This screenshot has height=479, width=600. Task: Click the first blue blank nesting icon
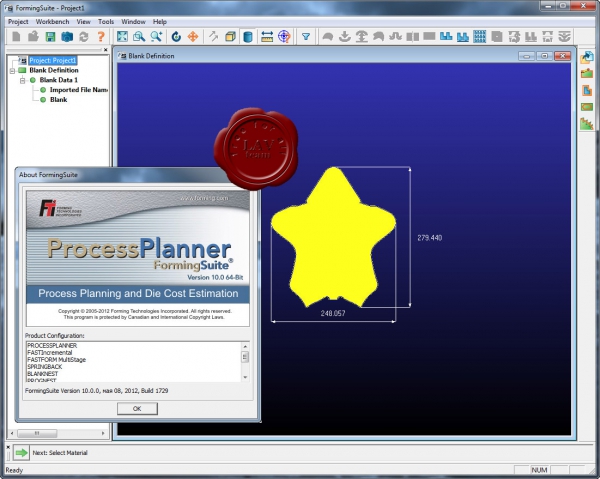point(446,37)
